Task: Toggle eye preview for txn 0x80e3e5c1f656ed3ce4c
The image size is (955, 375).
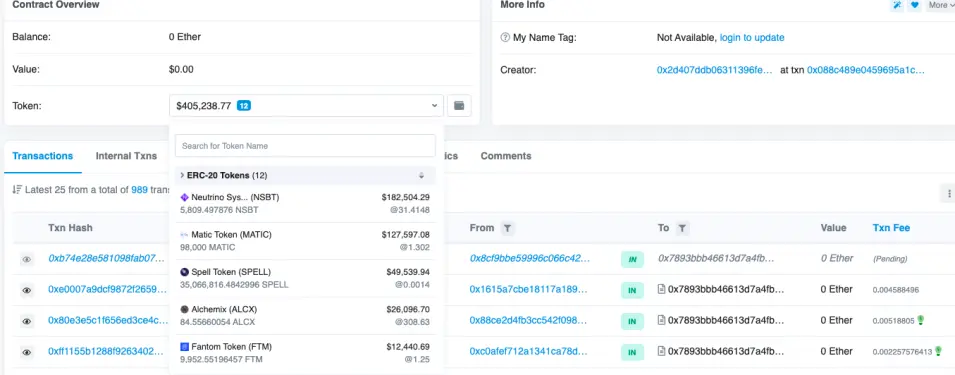Action: click(27, 321)
